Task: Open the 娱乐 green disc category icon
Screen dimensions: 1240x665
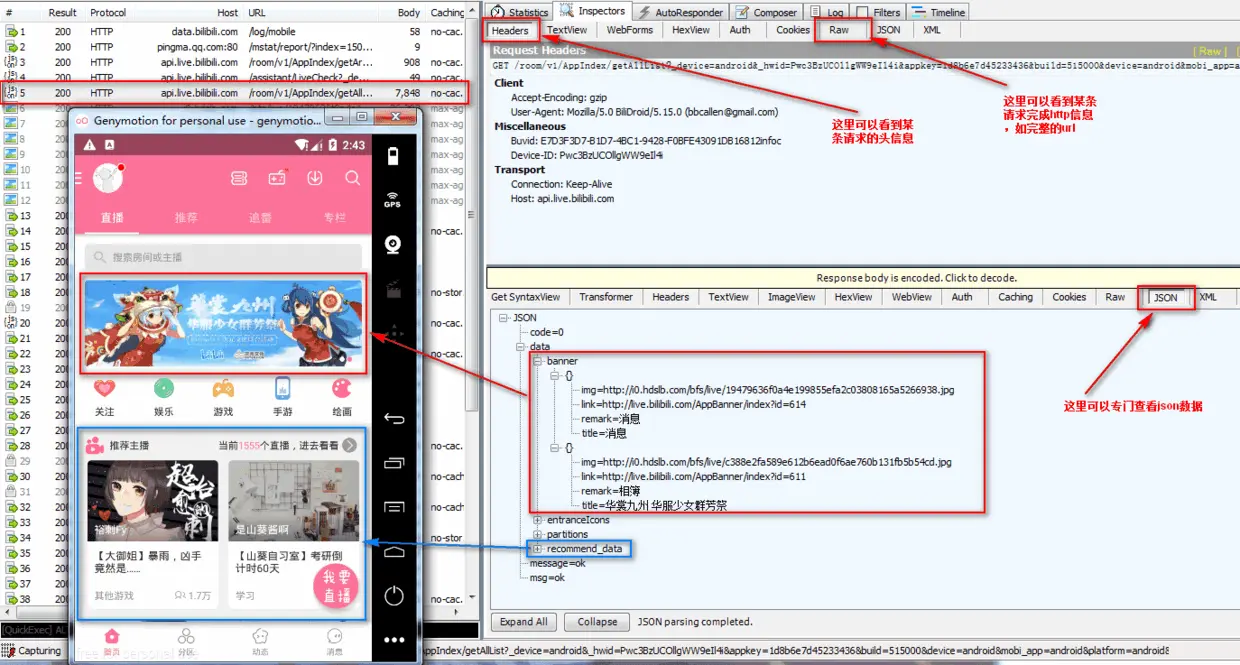Action: tap(164, 389)
